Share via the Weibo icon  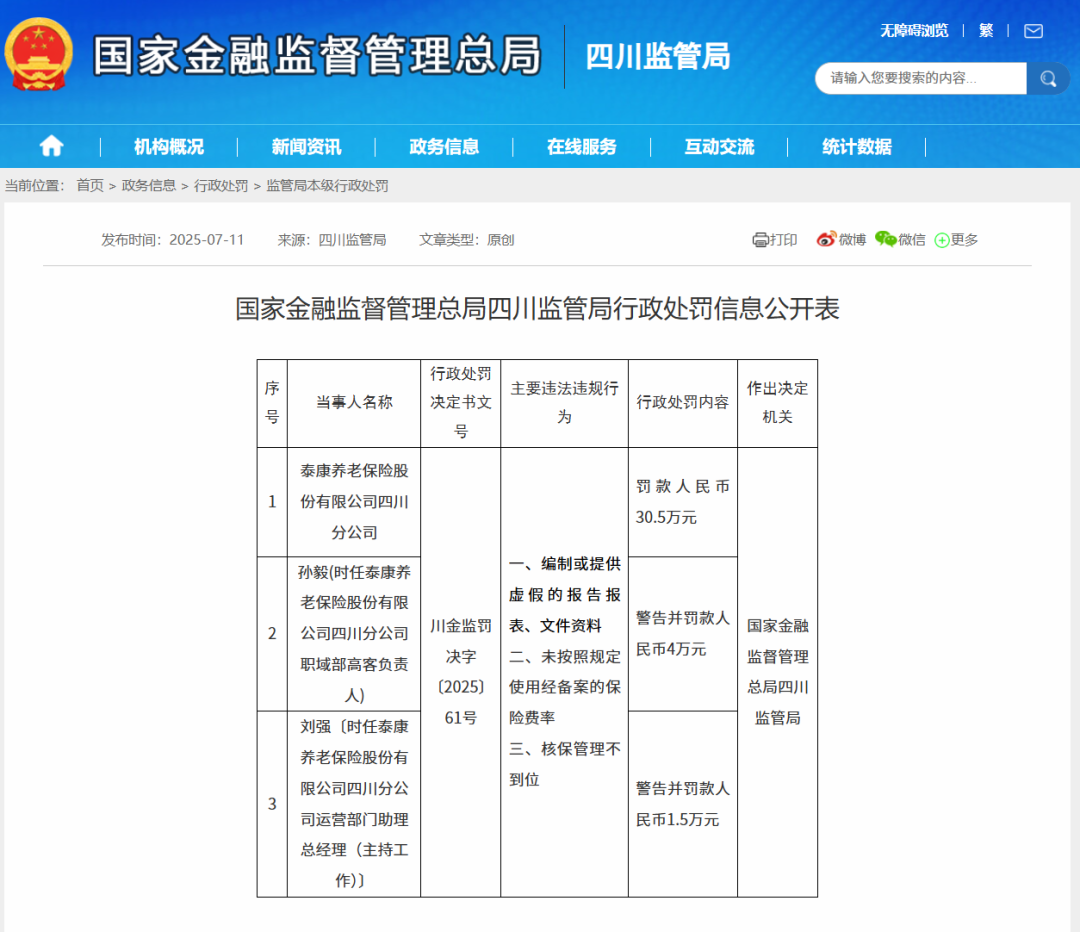(x=826, y=239)
